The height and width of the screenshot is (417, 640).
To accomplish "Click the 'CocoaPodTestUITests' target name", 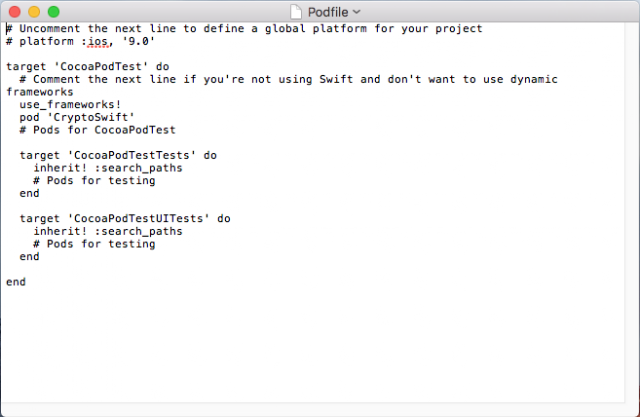I will coord(138,218).
